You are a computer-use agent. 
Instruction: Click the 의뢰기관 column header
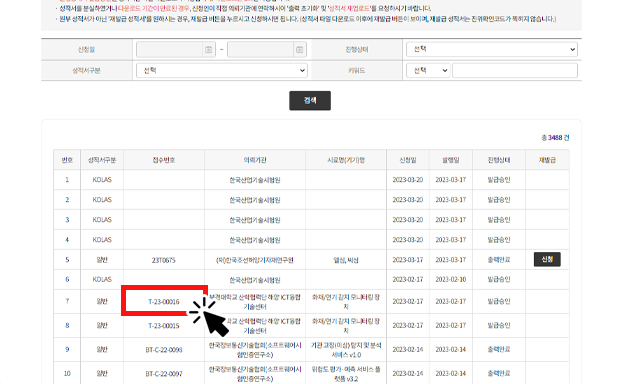click(255, 160)
